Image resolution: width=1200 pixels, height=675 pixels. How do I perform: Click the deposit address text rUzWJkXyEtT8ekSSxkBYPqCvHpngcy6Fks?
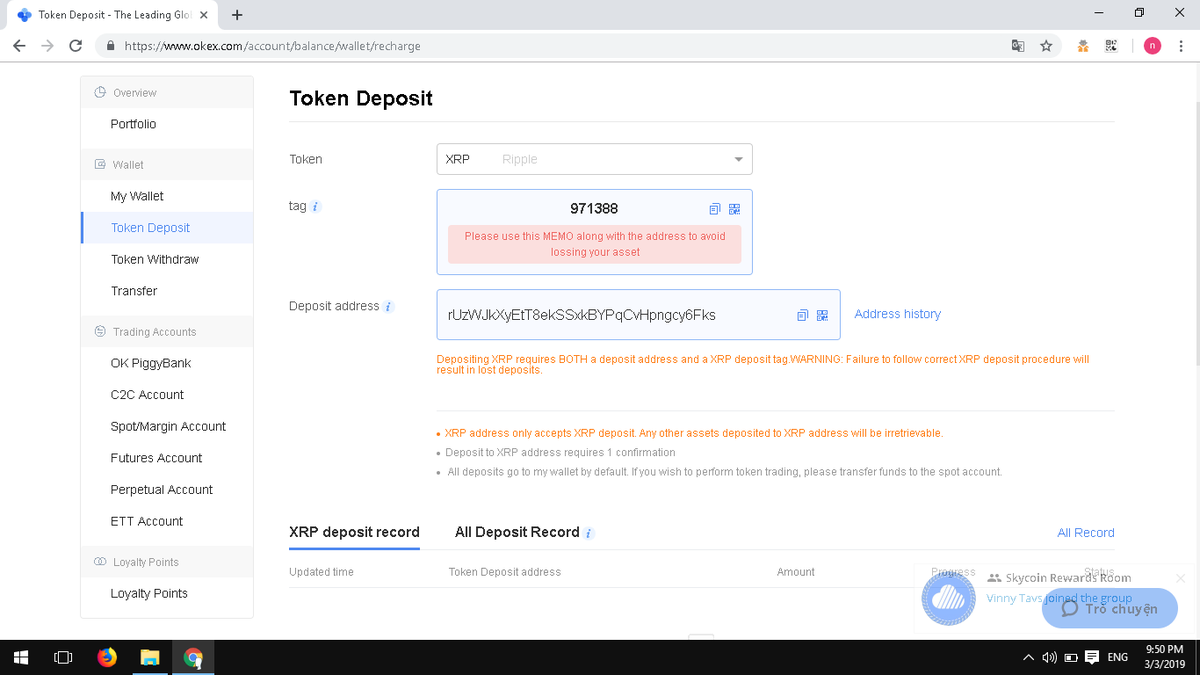point(581,315)
